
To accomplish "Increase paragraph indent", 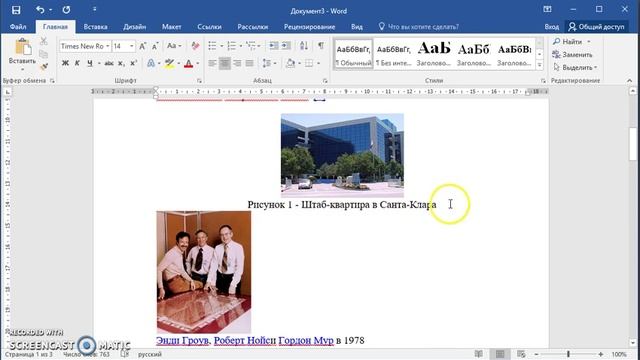I will click(x=287, y=46).
